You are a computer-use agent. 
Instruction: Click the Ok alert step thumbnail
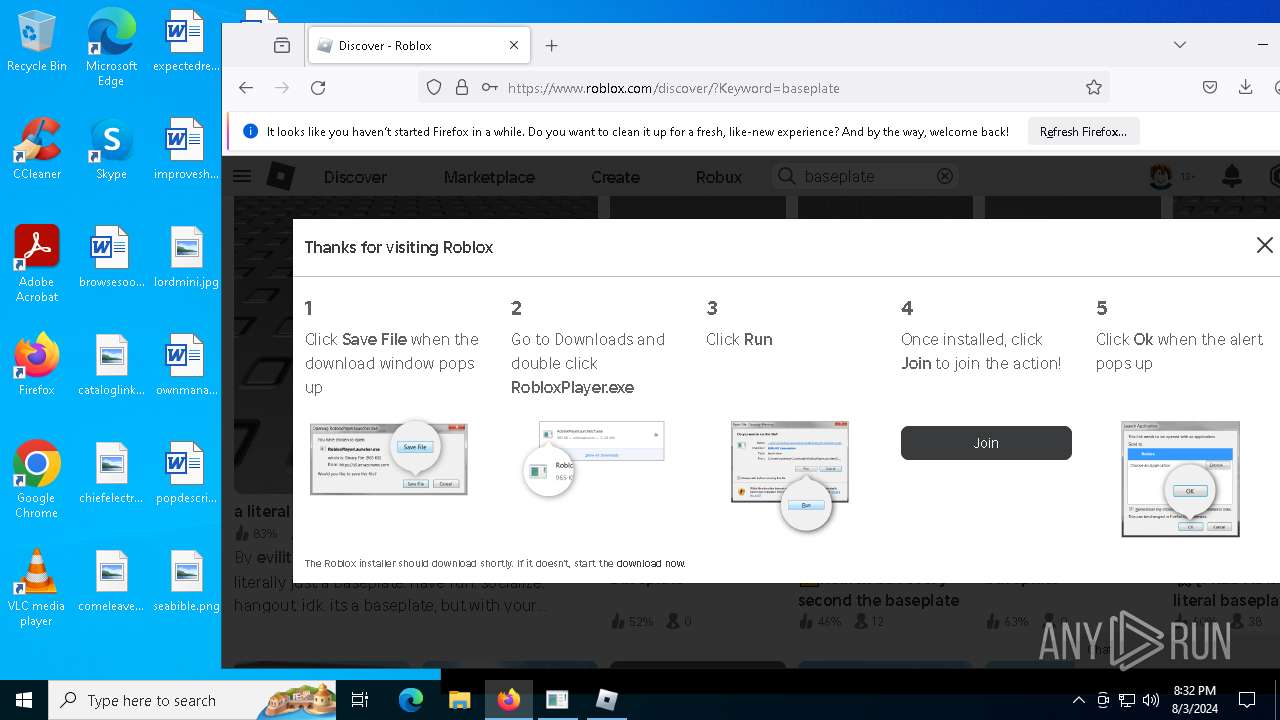click(x=1180, y=479)
